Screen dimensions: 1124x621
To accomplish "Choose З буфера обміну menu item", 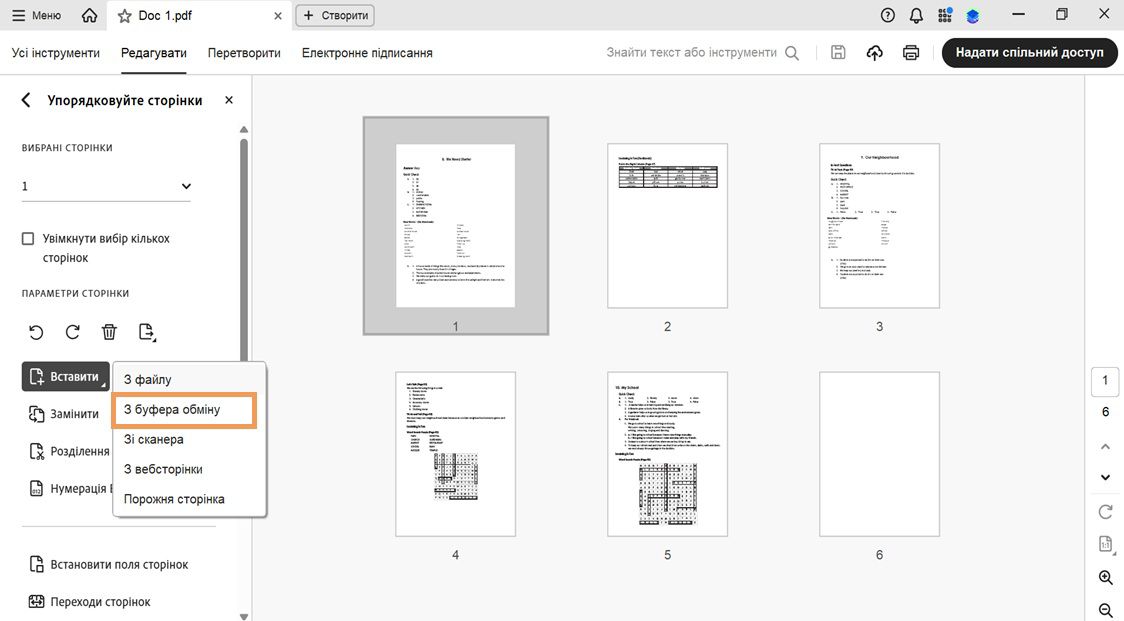I will coord(185,410).
